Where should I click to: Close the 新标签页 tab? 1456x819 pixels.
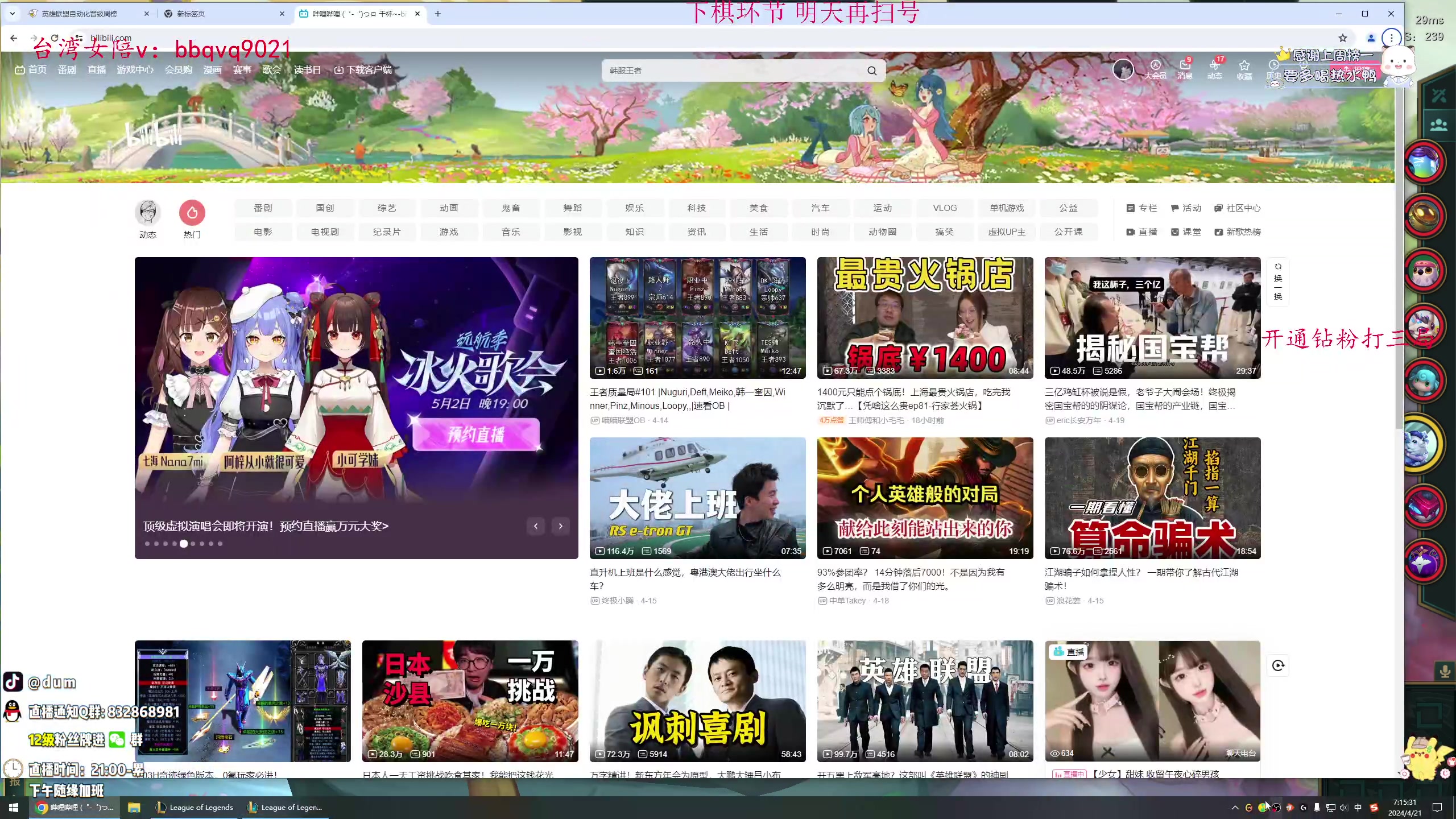[x=282, y=14]
